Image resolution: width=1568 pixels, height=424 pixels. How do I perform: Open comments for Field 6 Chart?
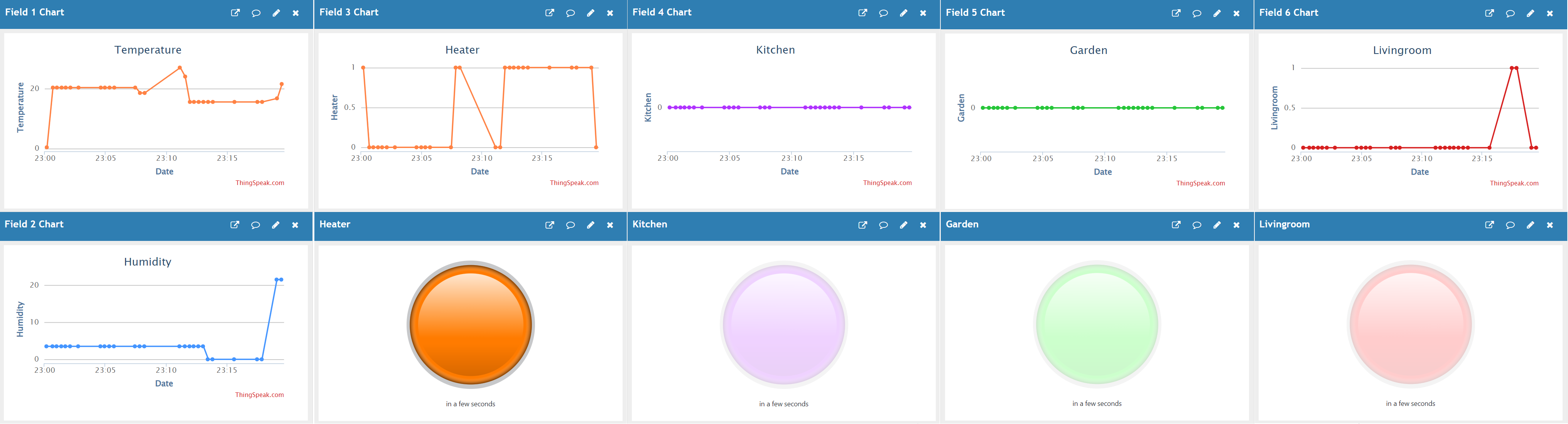pos(1510,13)
